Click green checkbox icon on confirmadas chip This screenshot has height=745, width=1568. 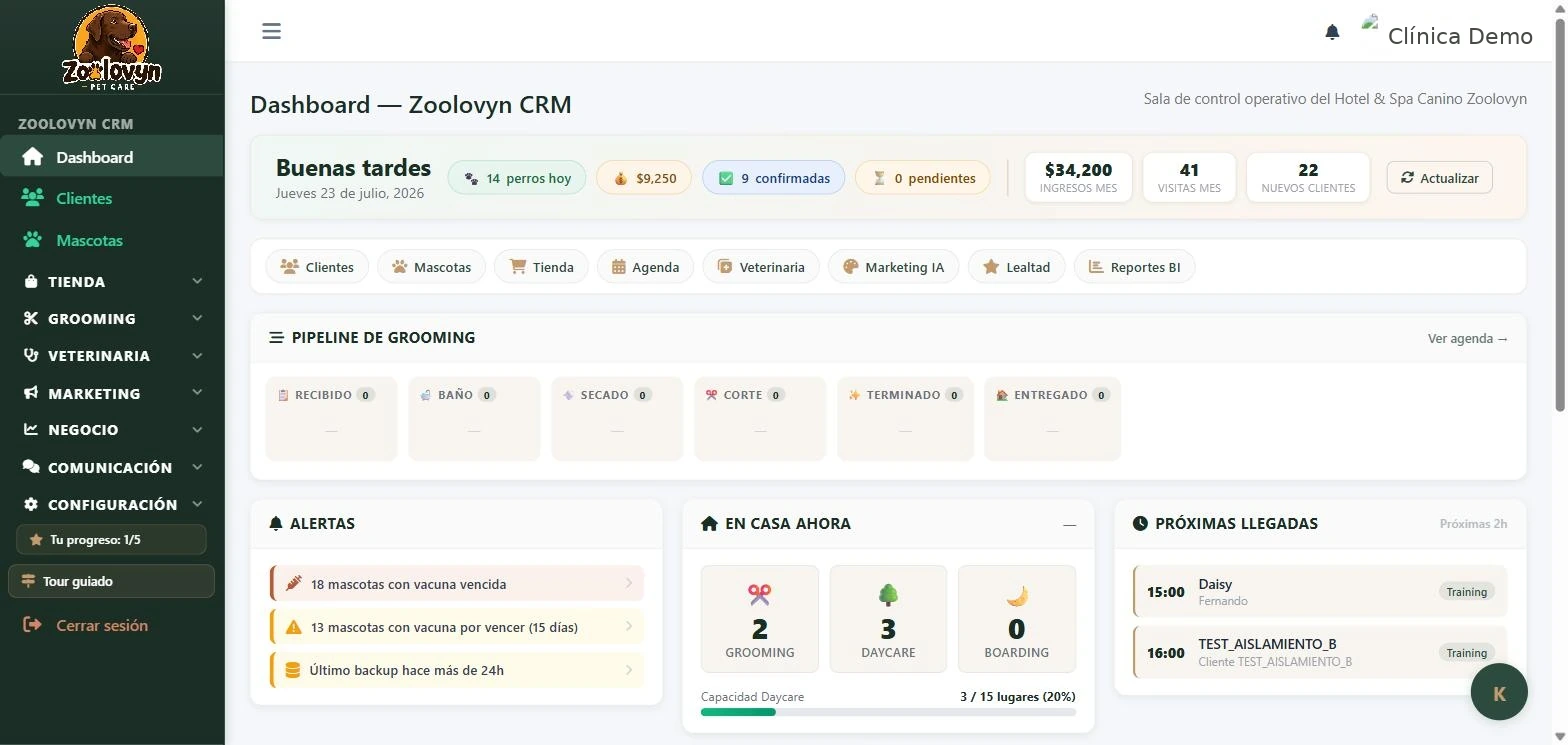pyautogui.click(x=726, y=178)
